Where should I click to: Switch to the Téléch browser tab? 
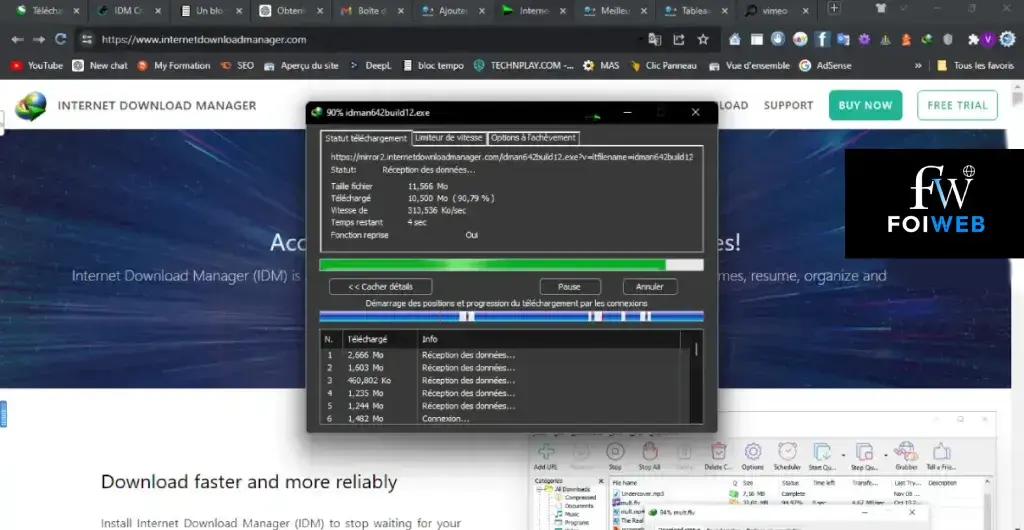tap(47, 11)
